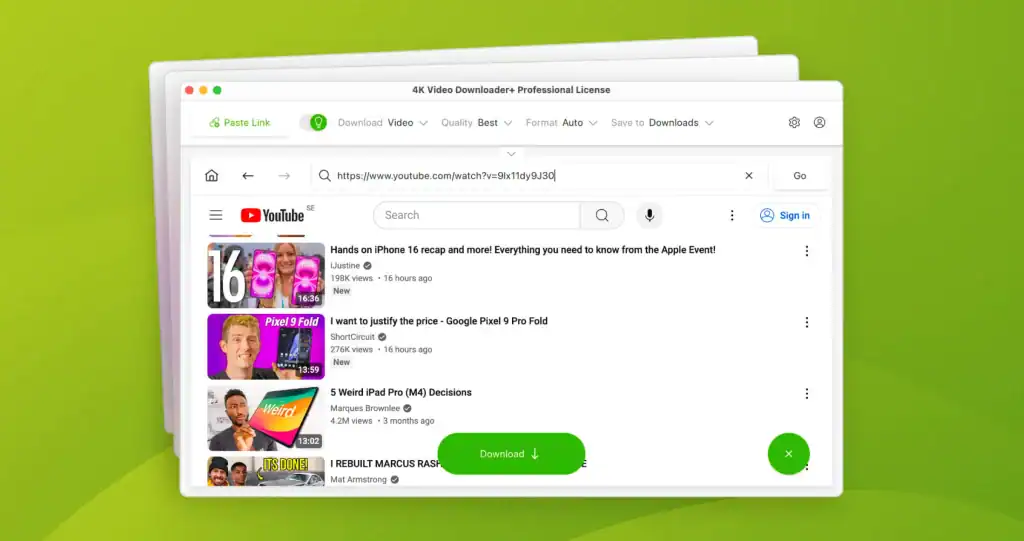Click the YouTube Sign in button
This screenshot has width=1024, height=541.
(x=785, y=216)
